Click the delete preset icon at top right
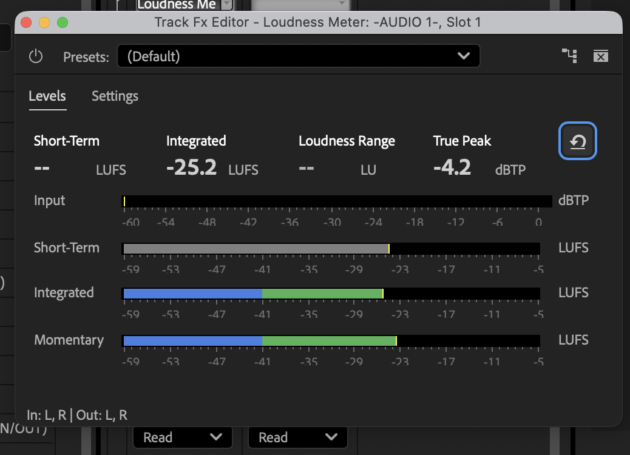Viewport: 630px width, 455px height. pos(601,56)
